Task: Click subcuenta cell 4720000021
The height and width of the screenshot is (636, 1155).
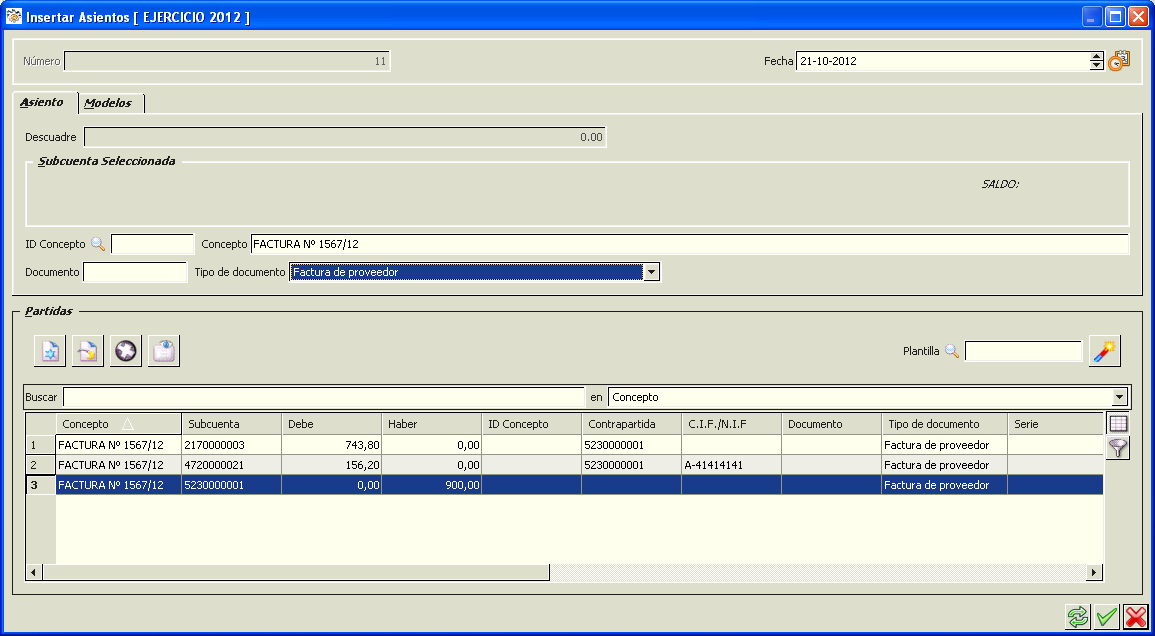Action: pyautogui.click(x=231, y=465)
